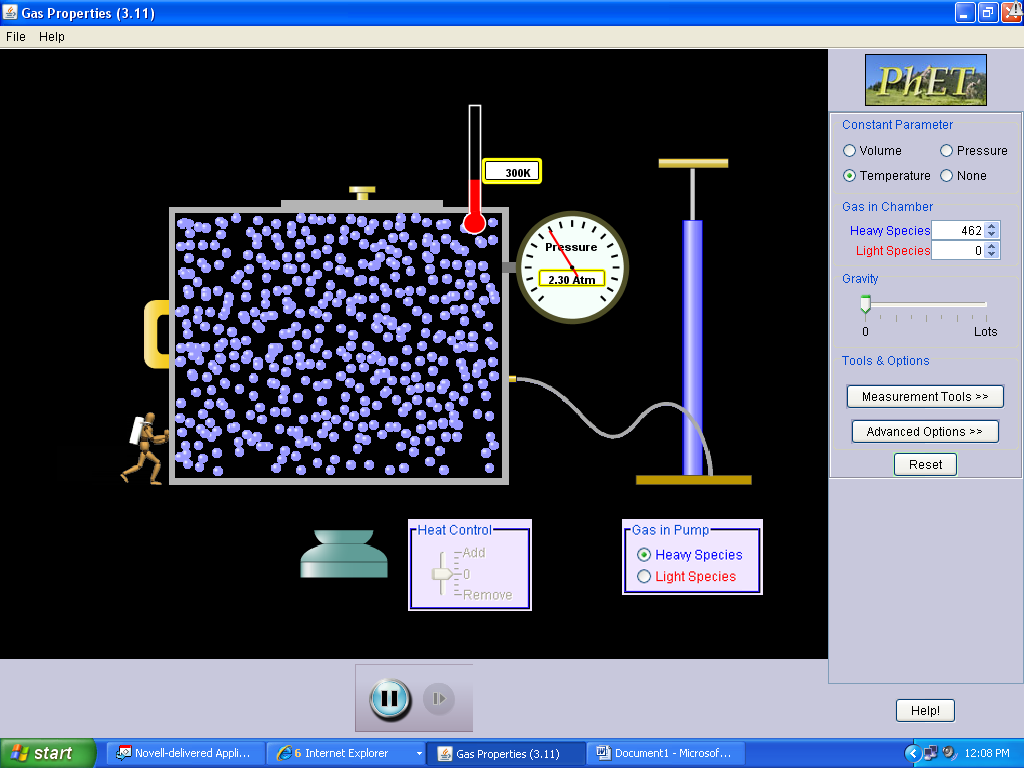Click the bicycle pump handle

point(693,161)
